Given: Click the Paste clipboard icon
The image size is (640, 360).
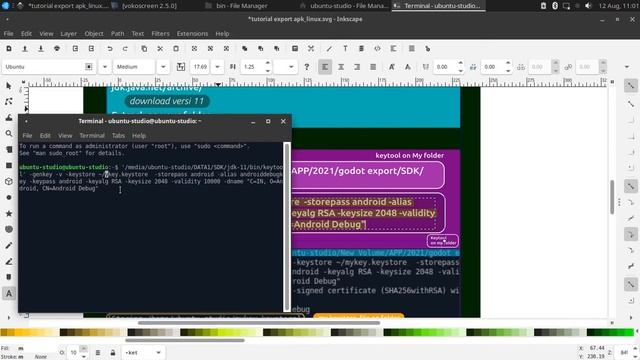Looking at the screenshot, I should pyautogui.click(x=176, y=49).
